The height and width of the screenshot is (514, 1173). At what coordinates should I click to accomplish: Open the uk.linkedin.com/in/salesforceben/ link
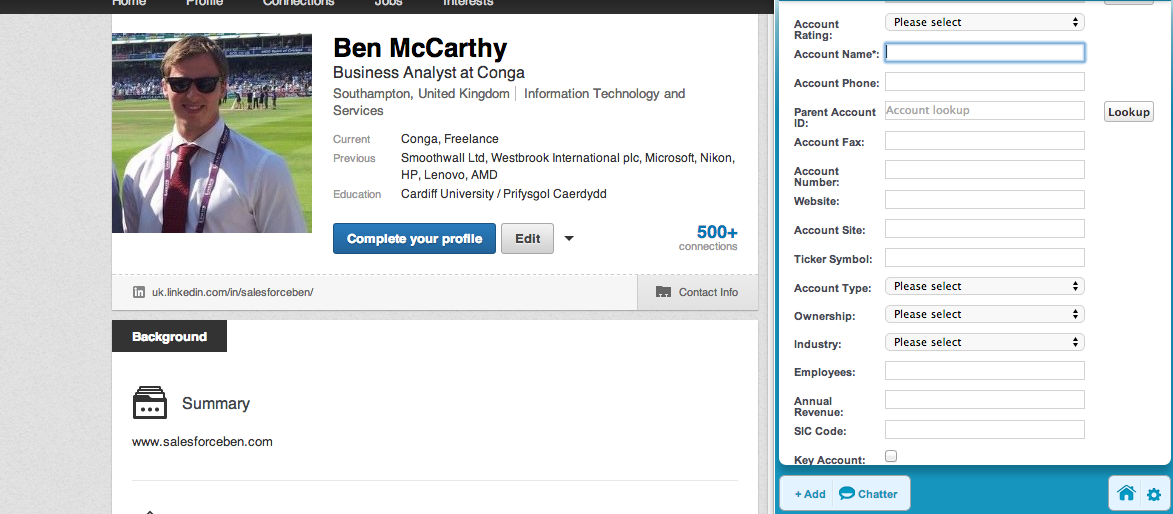click(233, 293)
